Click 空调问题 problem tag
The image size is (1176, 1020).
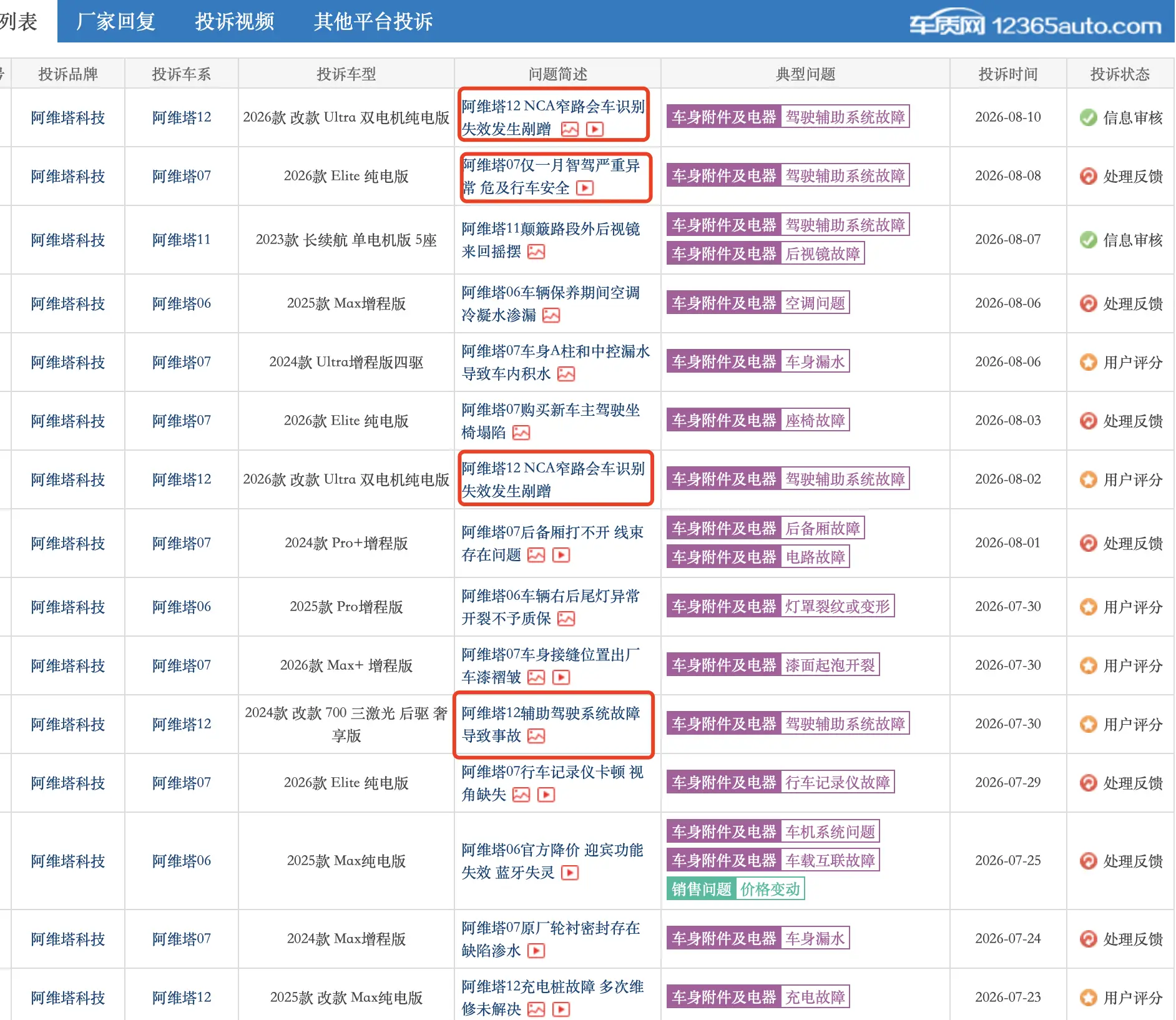815,303
